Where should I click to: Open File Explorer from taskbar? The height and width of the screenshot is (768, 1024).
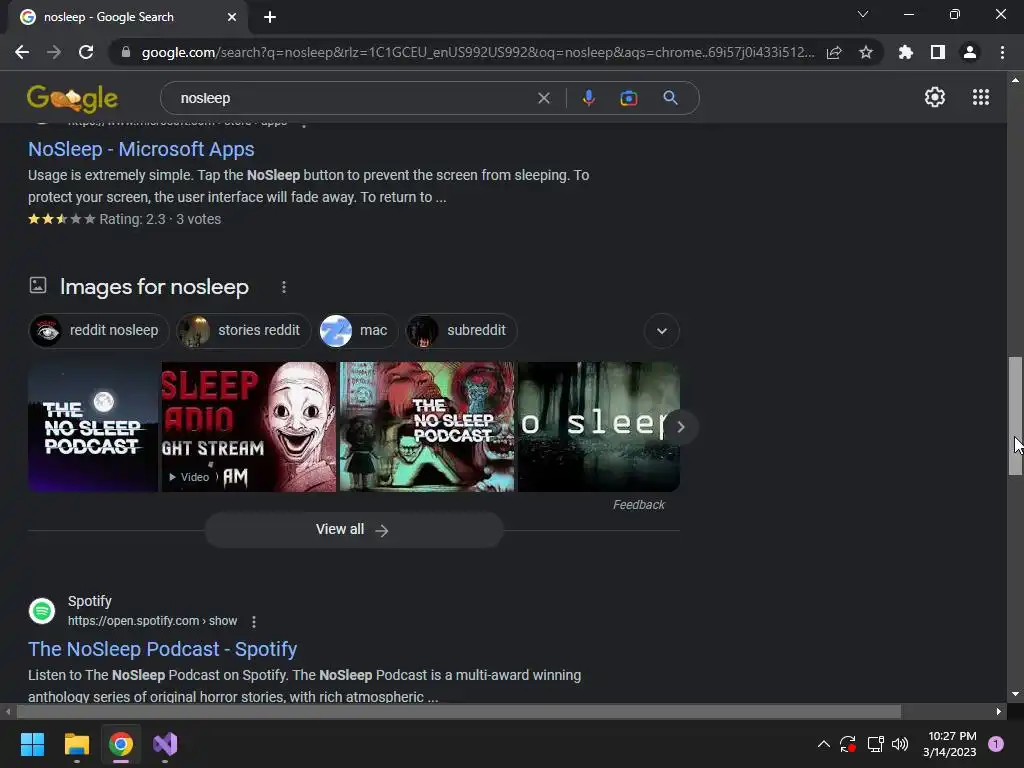click(x=76, y=744)
